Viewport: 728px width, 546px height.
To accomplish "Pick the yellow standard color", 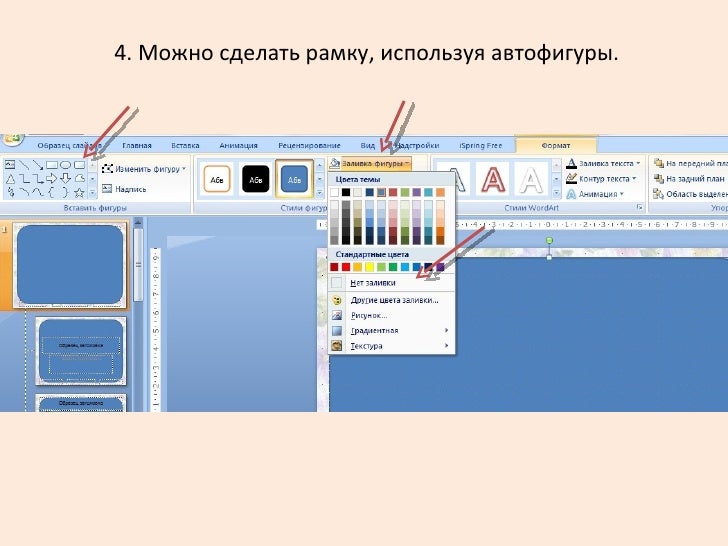I will (x=370, y=267).
